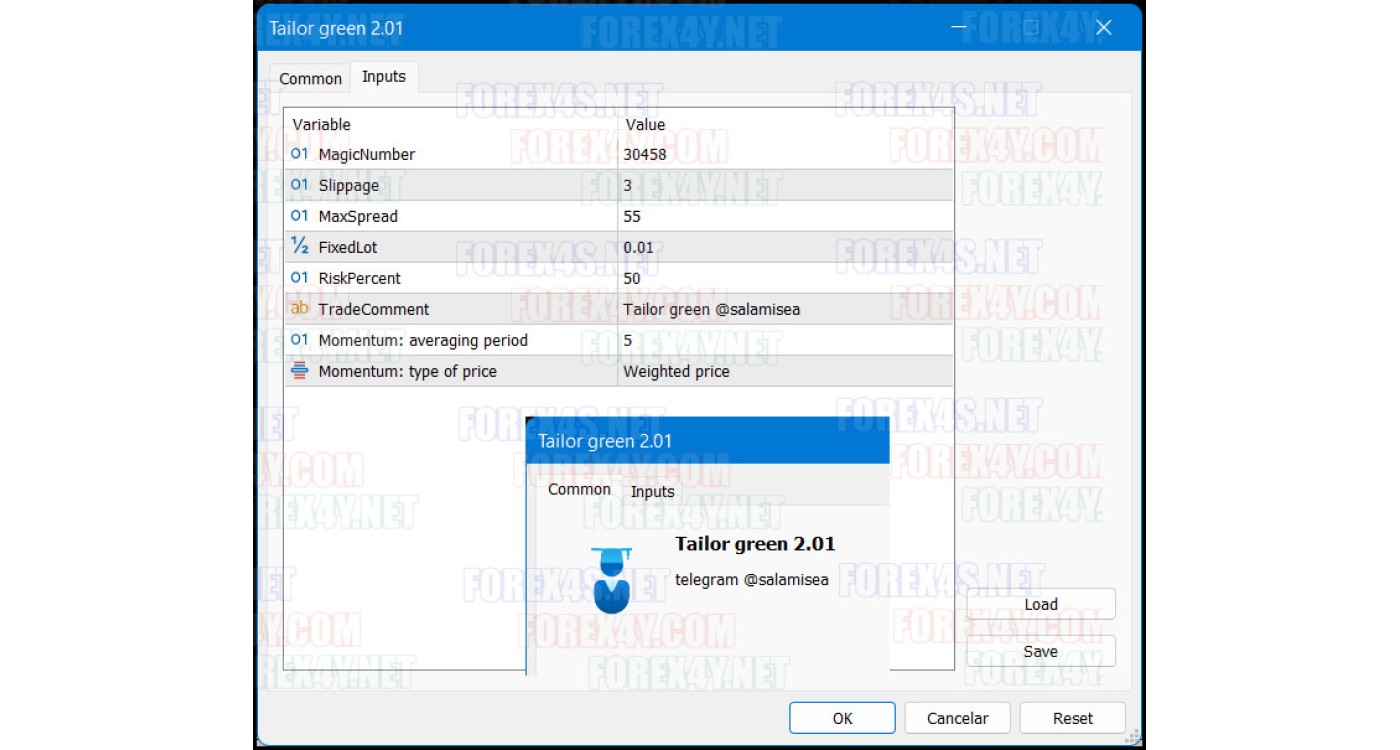Click the integer icon next to MaxSpread
The width and height of the screenshot is (1400, 750).
[x=299, y=216]
